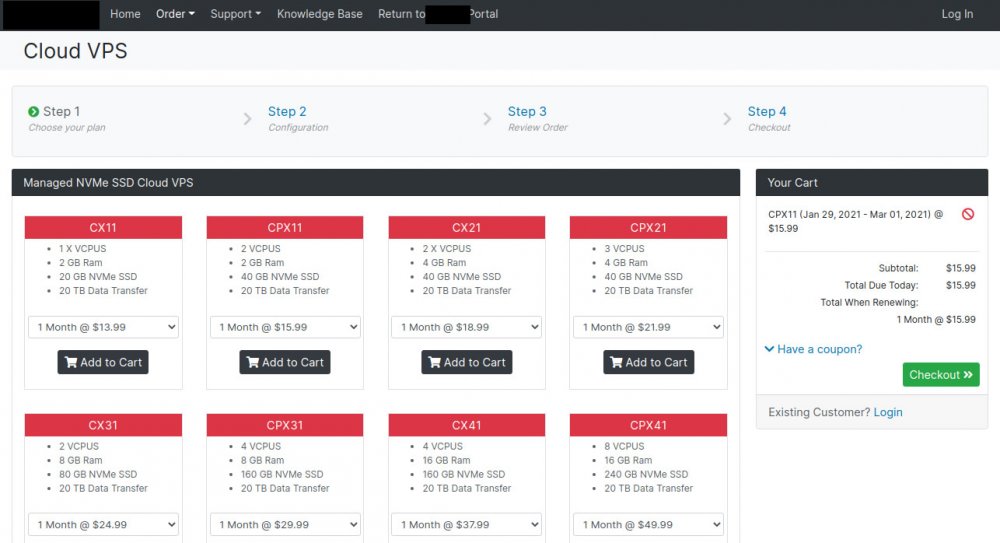1000x543 pixels.
Task: Select the Step 1 Choose your plan
Action: 67,119
